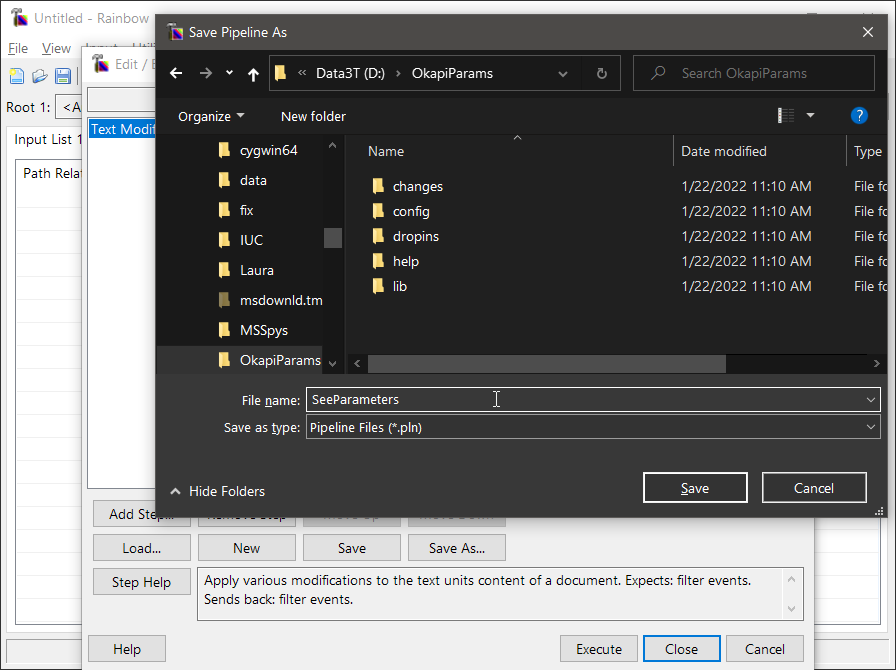Open the Save as type dropdown

870,427
